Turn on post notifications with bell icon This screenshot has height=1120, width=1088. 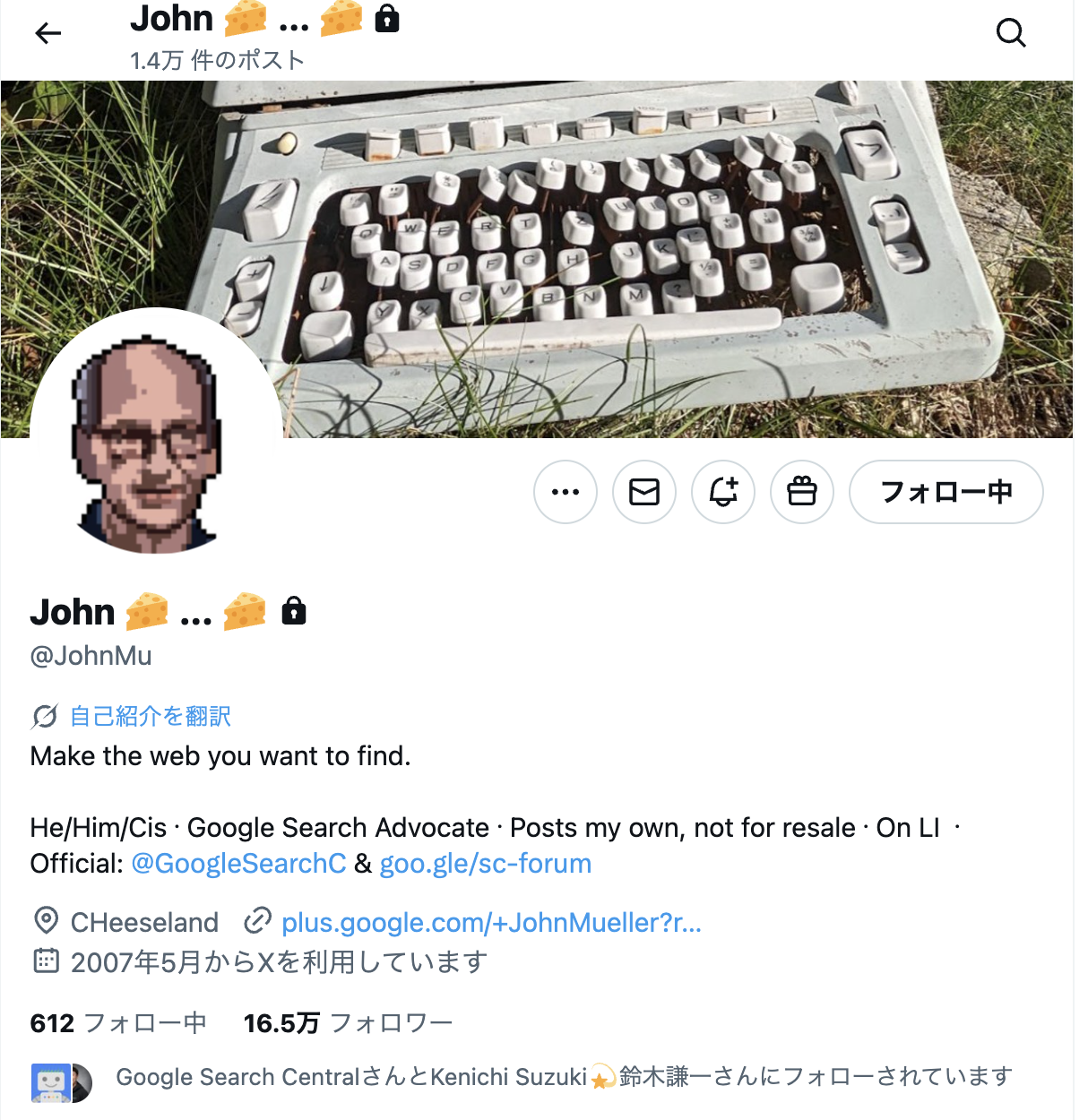723,492
